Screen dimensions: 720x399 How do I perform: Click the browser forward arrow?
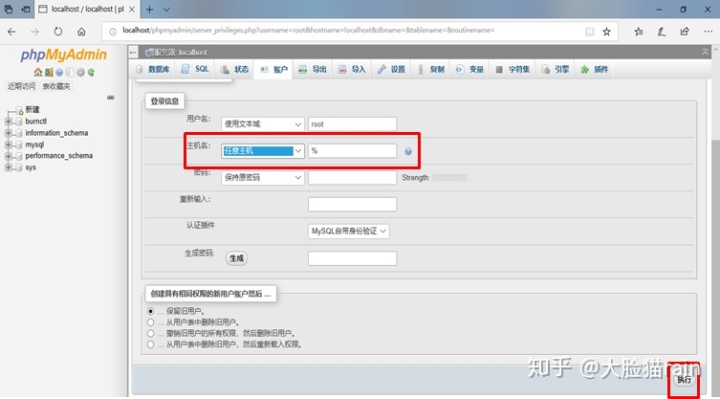pyautogui.click(x=35, y=32)
